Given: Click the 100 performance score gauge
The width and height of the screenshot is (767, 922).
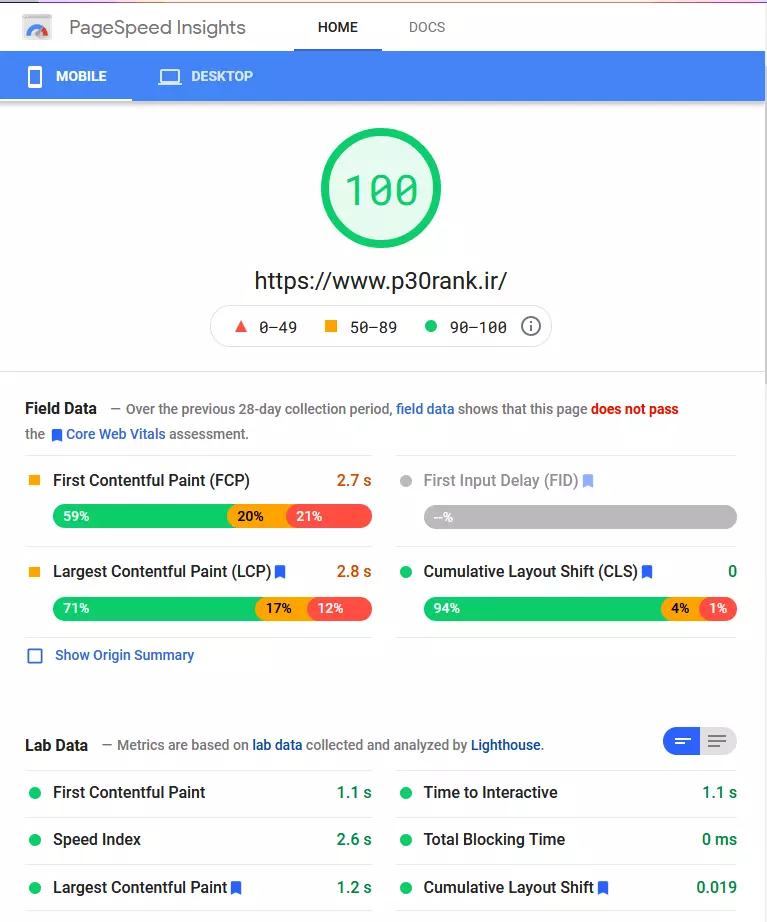Looking at the screenshot, I should [x=381, y=188].
